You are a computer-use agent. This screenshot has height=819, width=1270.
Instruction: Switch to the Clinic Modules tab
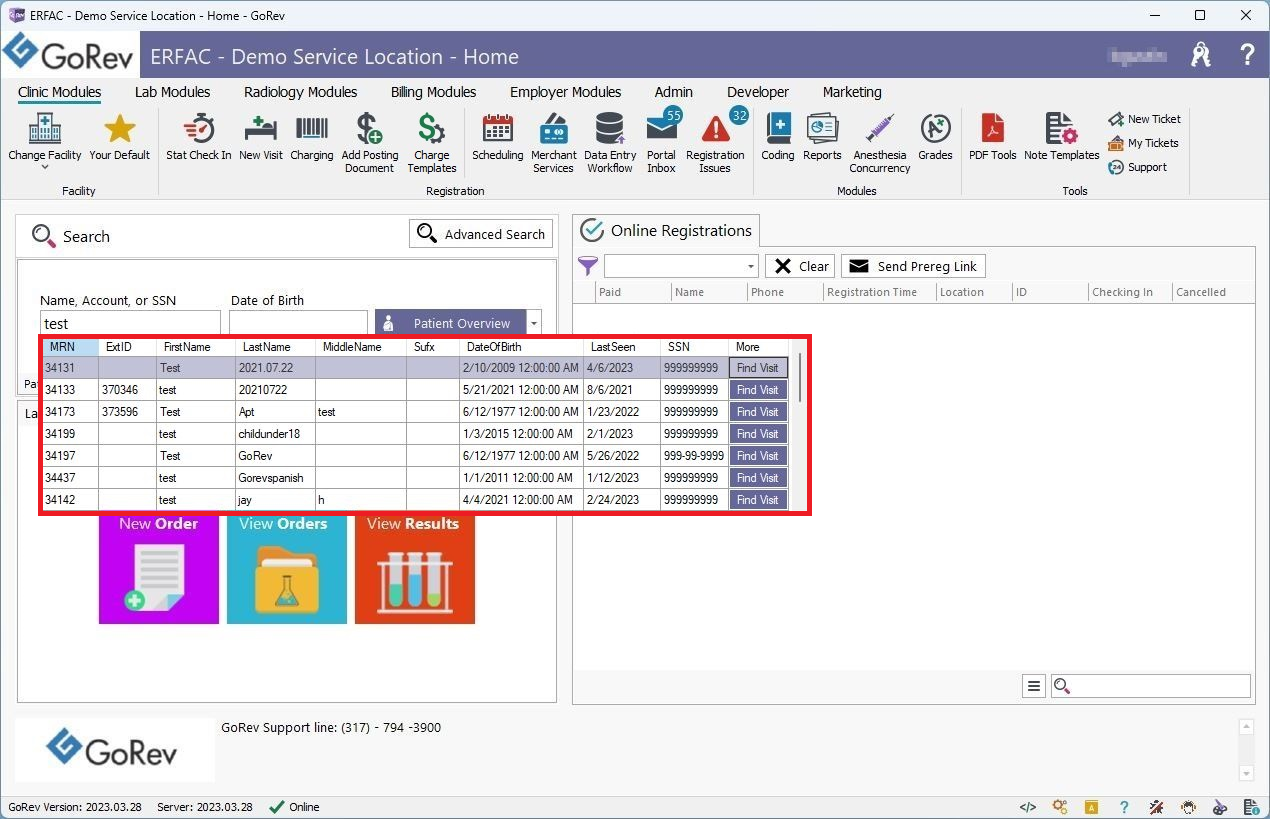(x=60, y=92)
